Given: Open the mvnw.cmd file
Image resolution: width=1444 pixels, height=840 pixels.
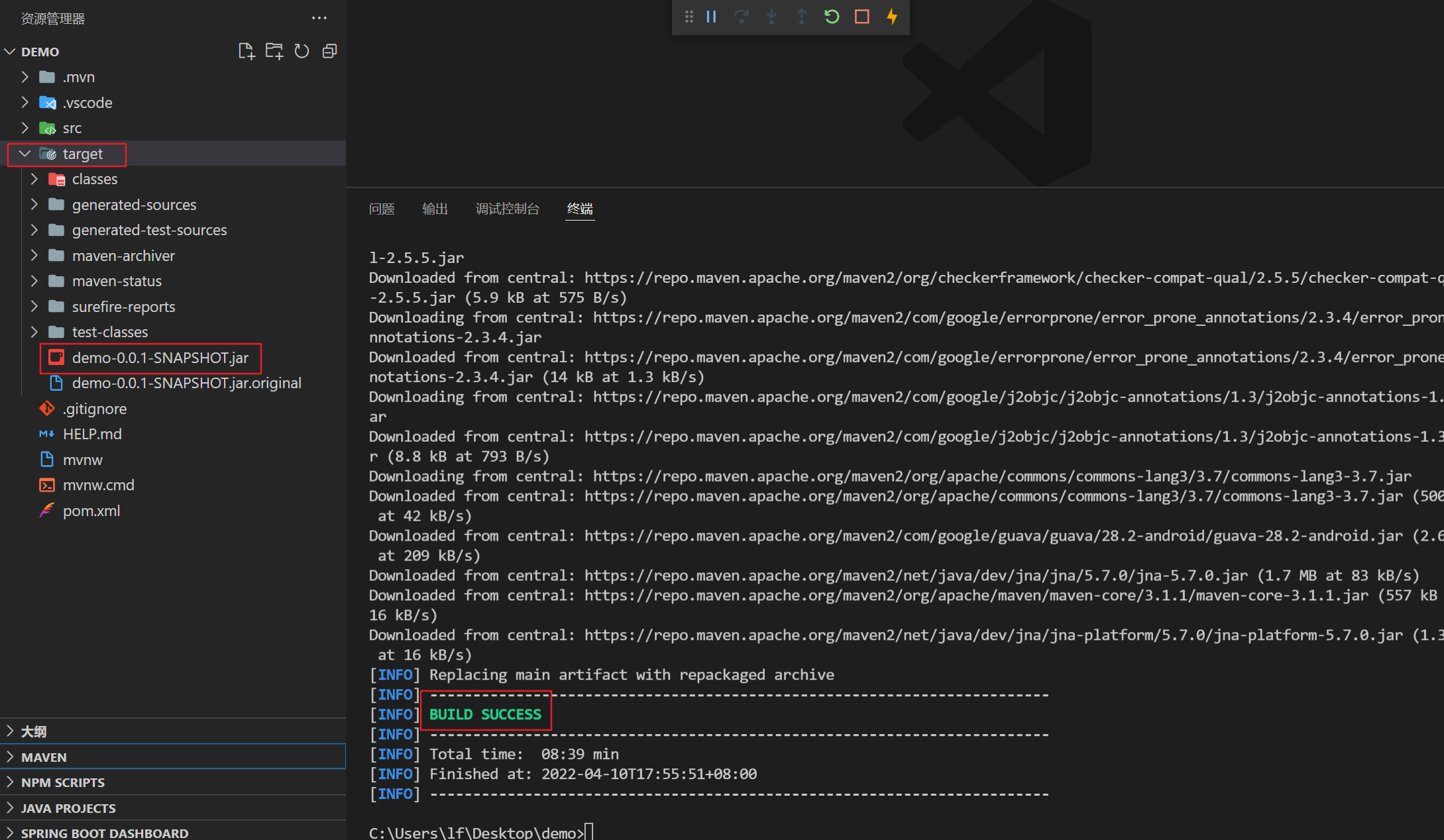Looking at the screenshot, I should click(99, 485).
